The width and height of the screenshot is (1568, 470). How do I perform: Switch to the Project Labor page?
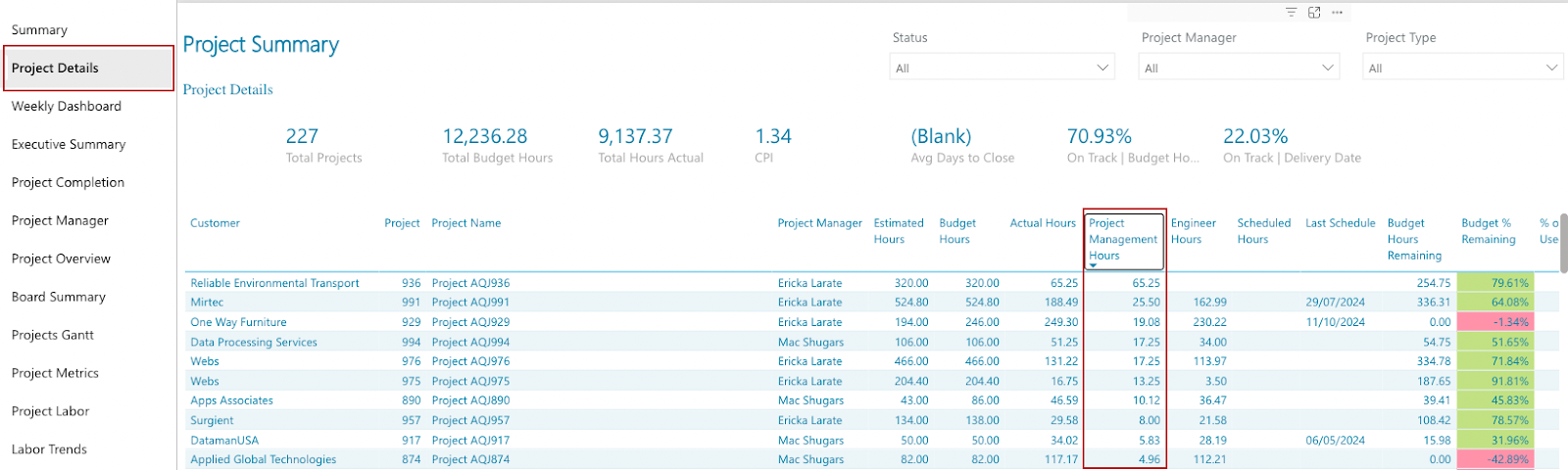point(50,411)
